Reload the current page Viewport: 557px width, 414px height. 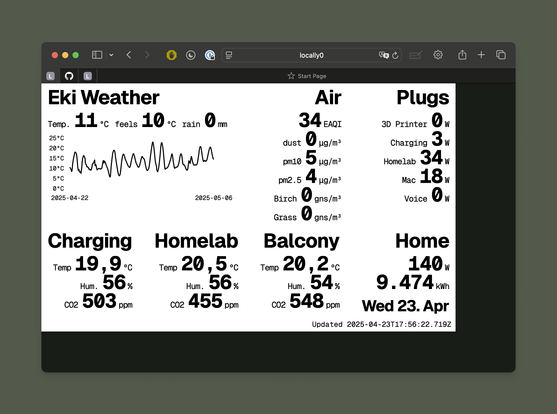(x=395, y=55)
